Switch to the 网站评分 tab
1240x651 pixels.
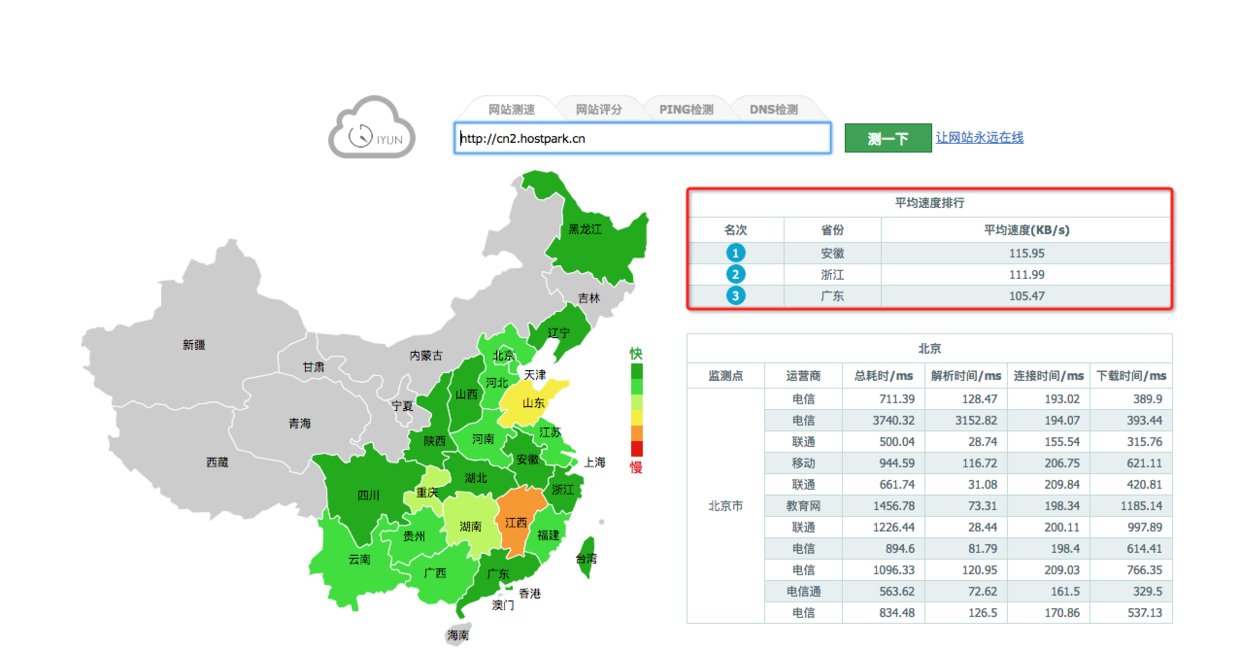[x=598, y=109]
